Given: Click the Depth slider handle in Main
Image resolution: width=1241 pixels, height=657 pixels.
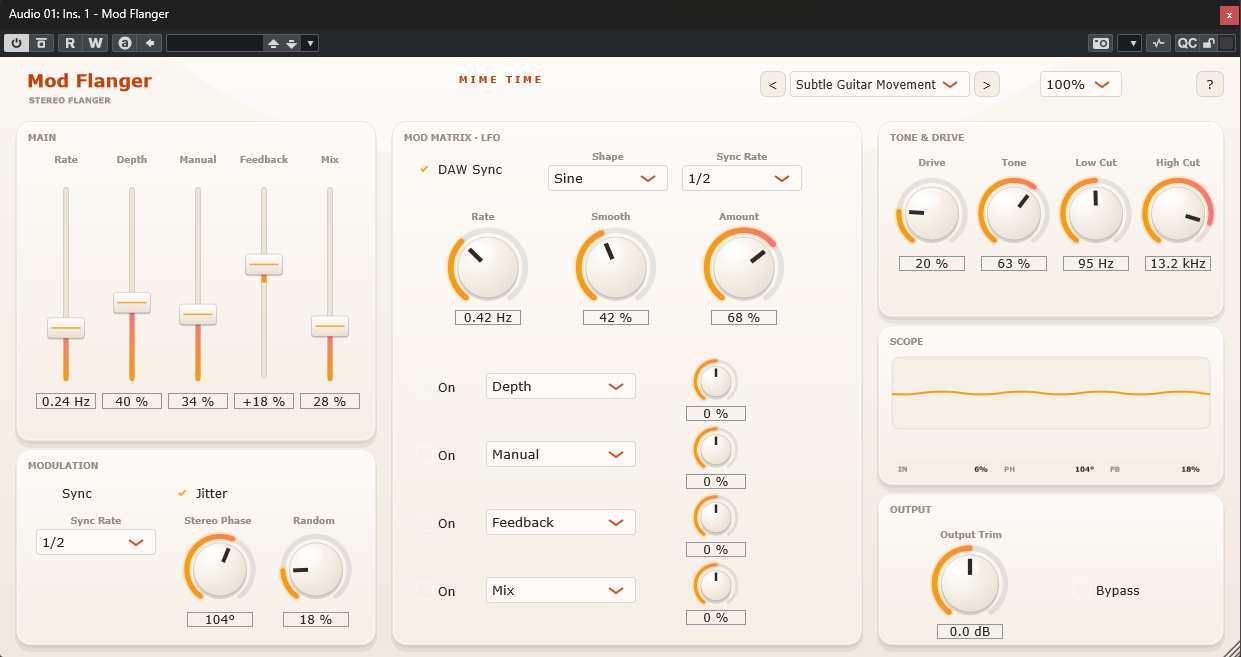Looking at the screenshot, I should pos(132,302).
